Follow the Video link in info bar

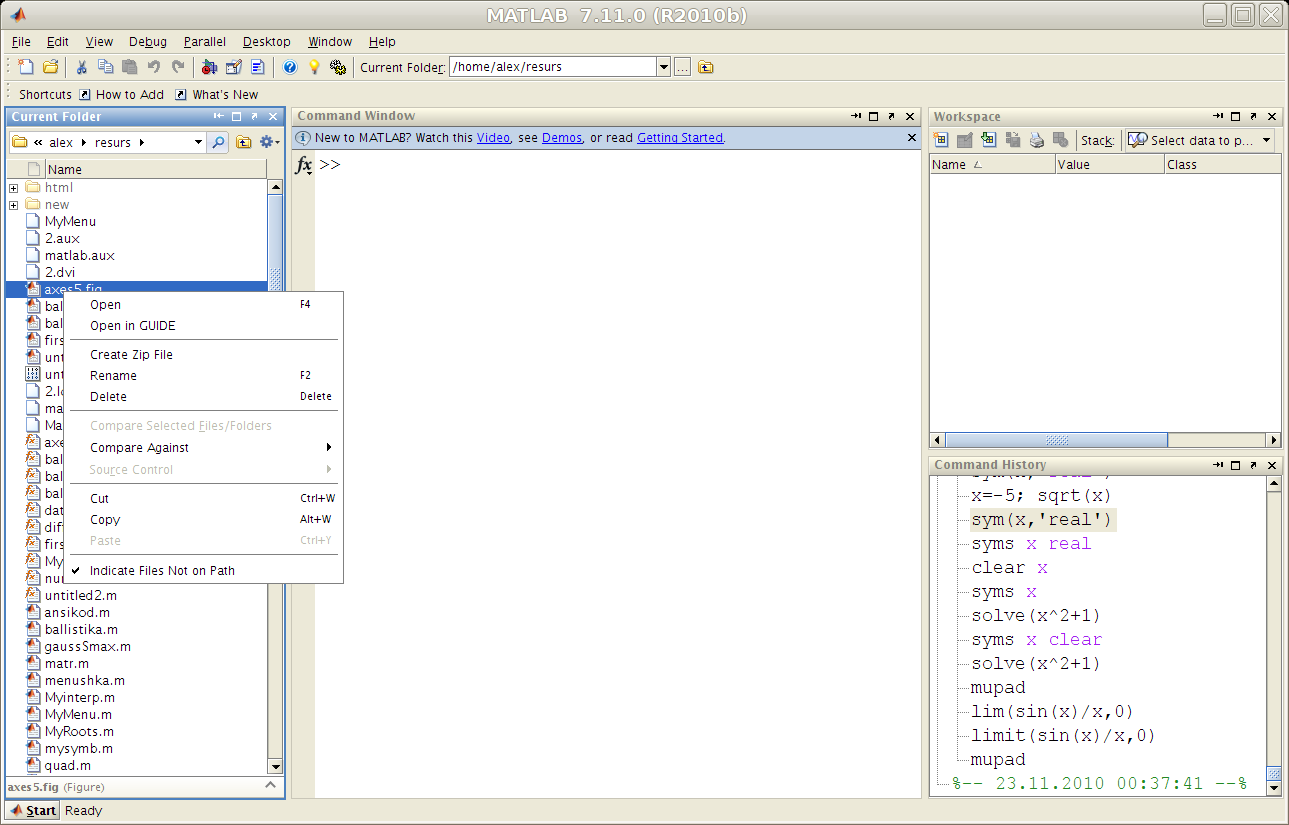pos(493,138)
